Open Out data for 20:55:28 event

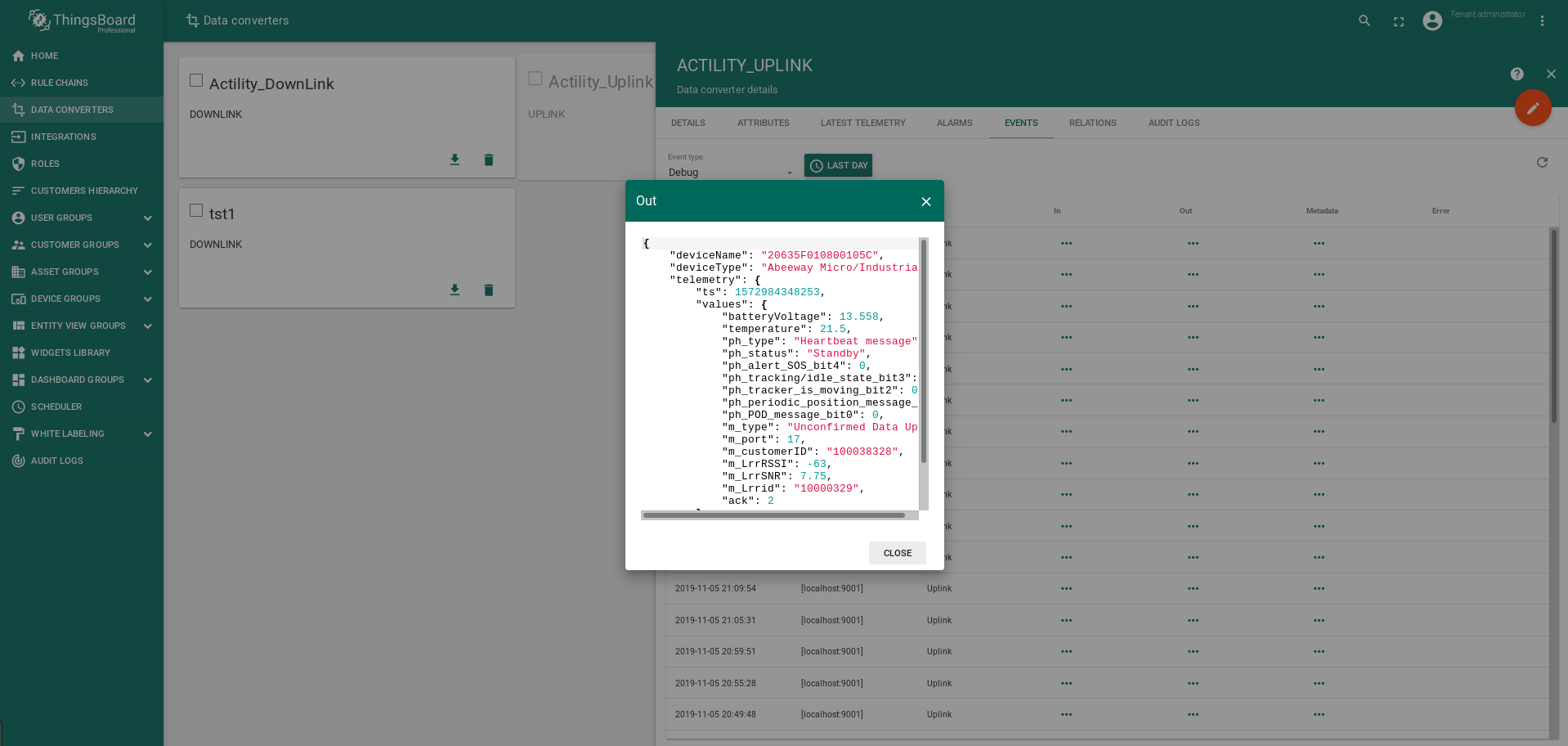(x=1193, y=683)
